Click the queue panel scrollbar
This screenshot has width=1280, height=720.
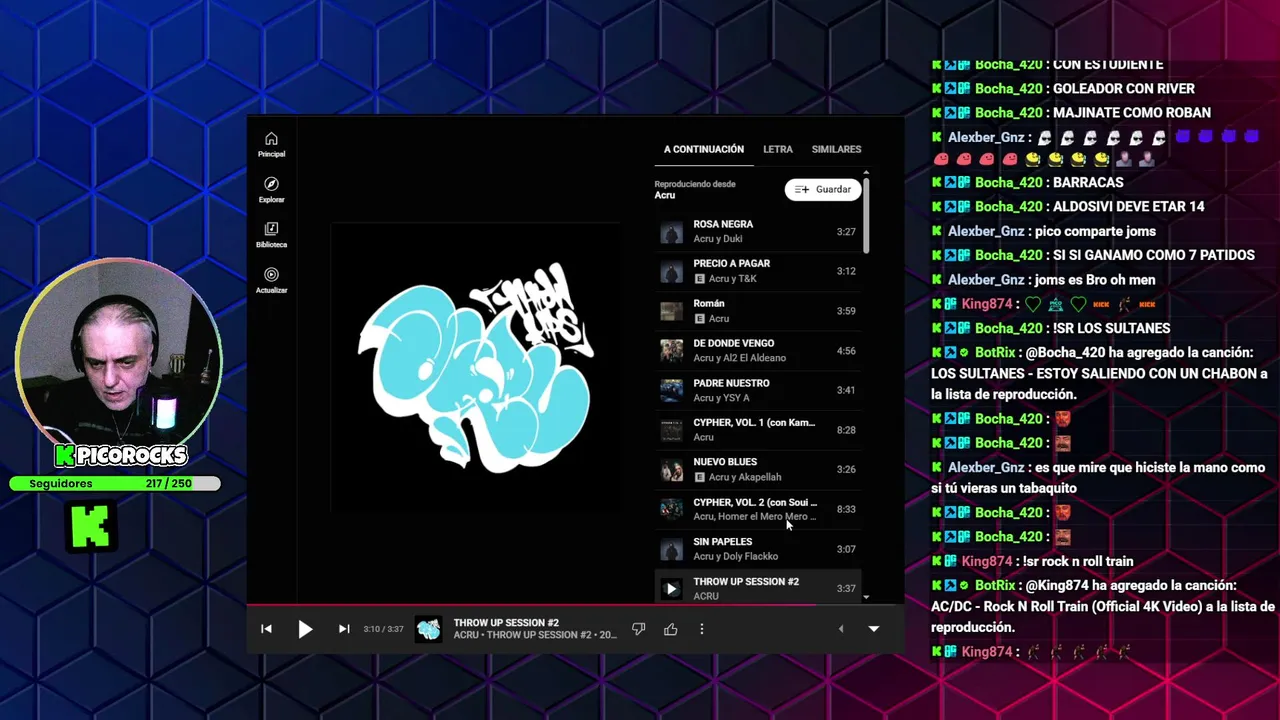tap(866, 216)
